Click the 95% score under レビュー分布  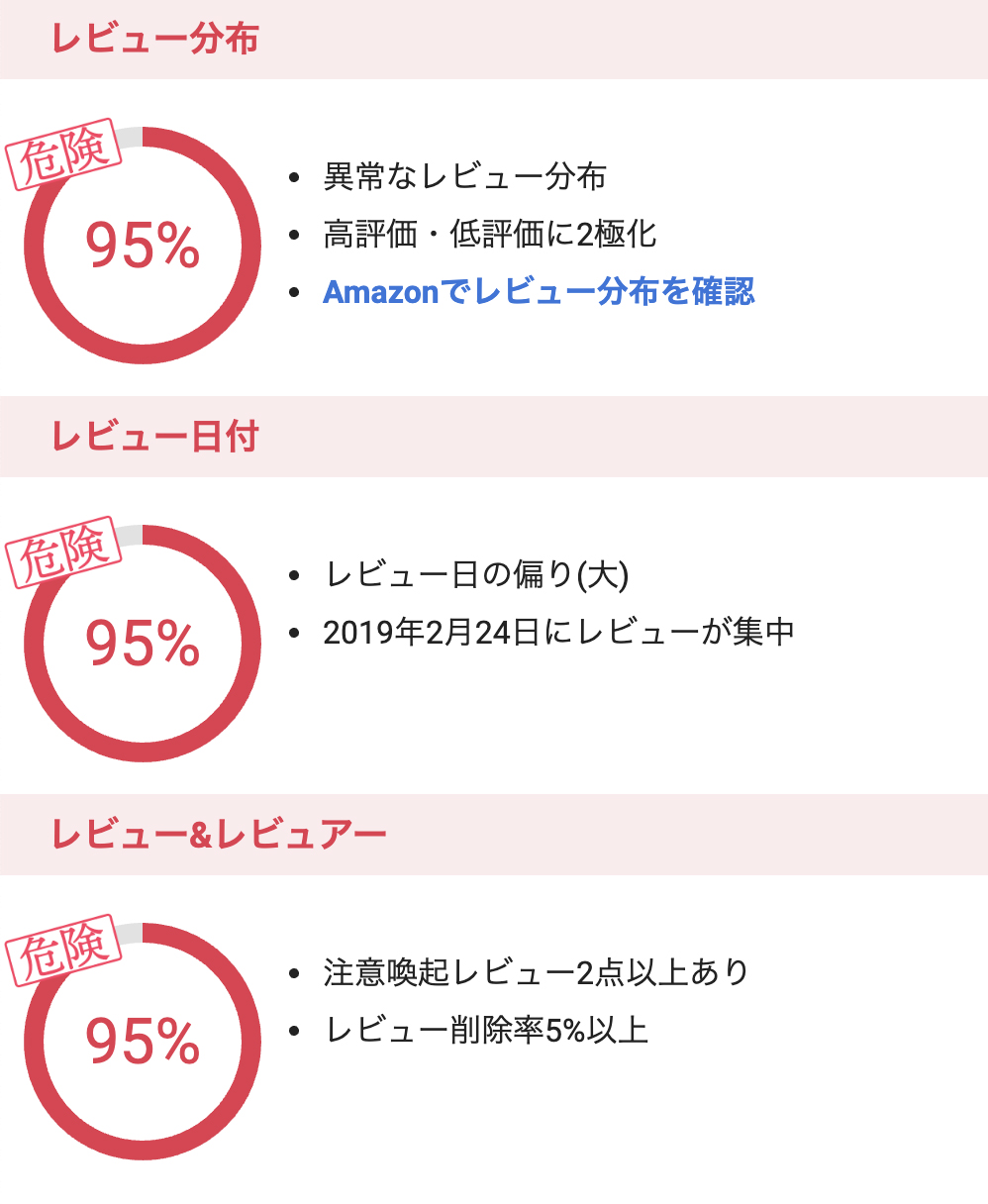coord(143,246)
